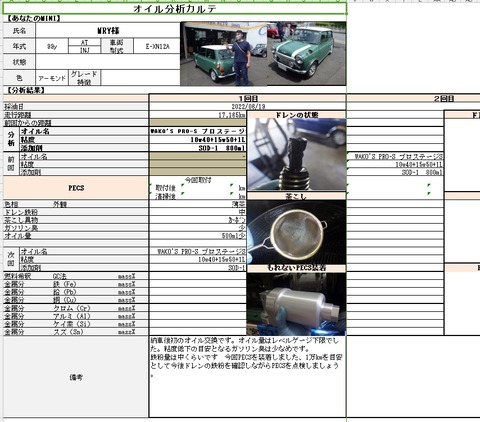Click 粘度 label in the 分析 group

28,139
